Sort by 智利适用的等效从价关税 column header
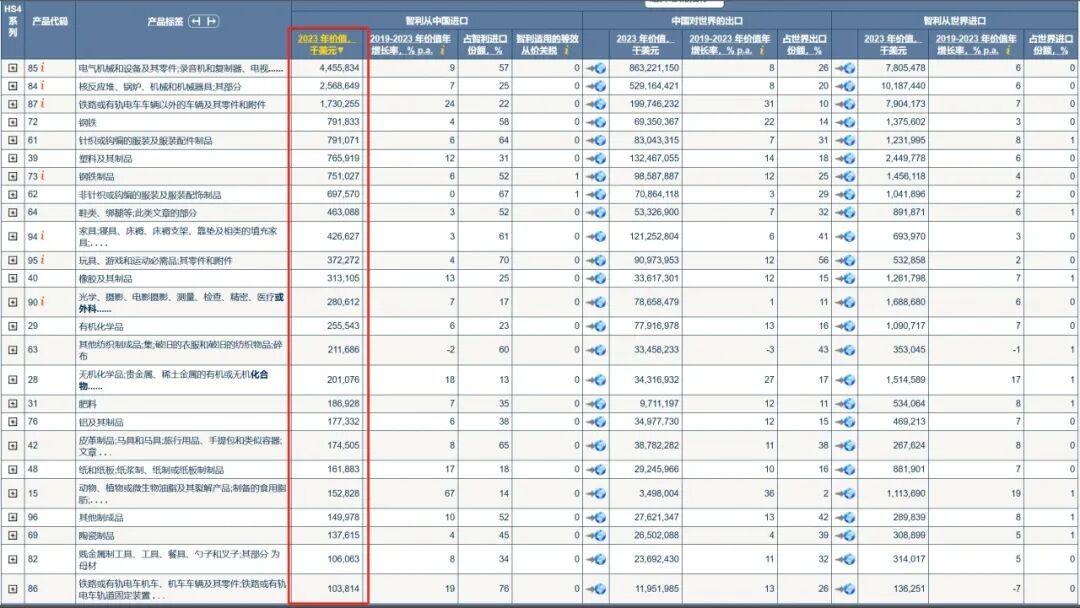Screen dimensions: 1080x608 (x=548, y=44)
